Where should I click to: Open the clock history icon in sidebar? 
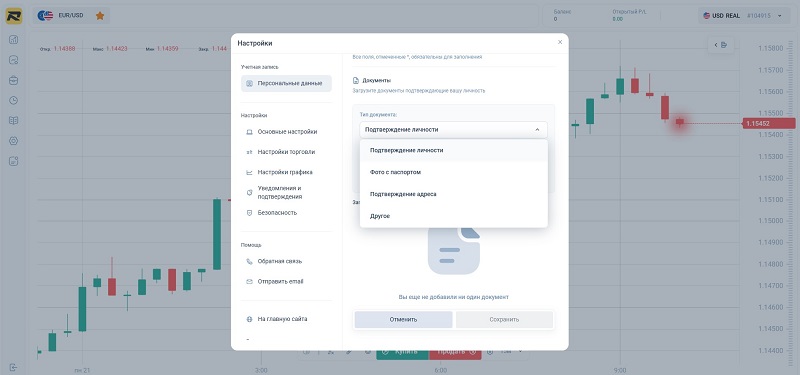click(14, 101)
